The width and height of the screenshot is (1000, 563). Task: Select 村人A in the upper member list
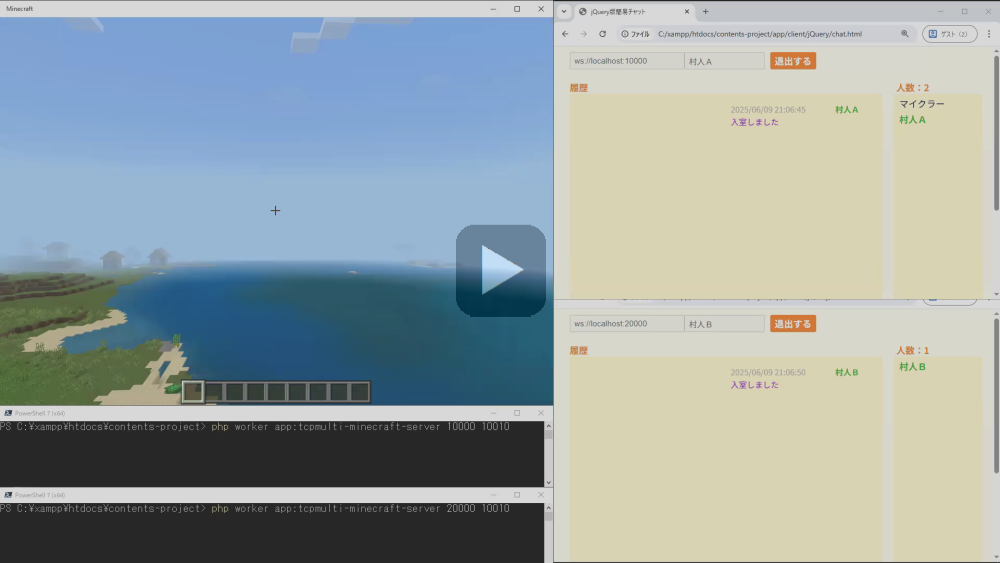[x=912, y=120]
